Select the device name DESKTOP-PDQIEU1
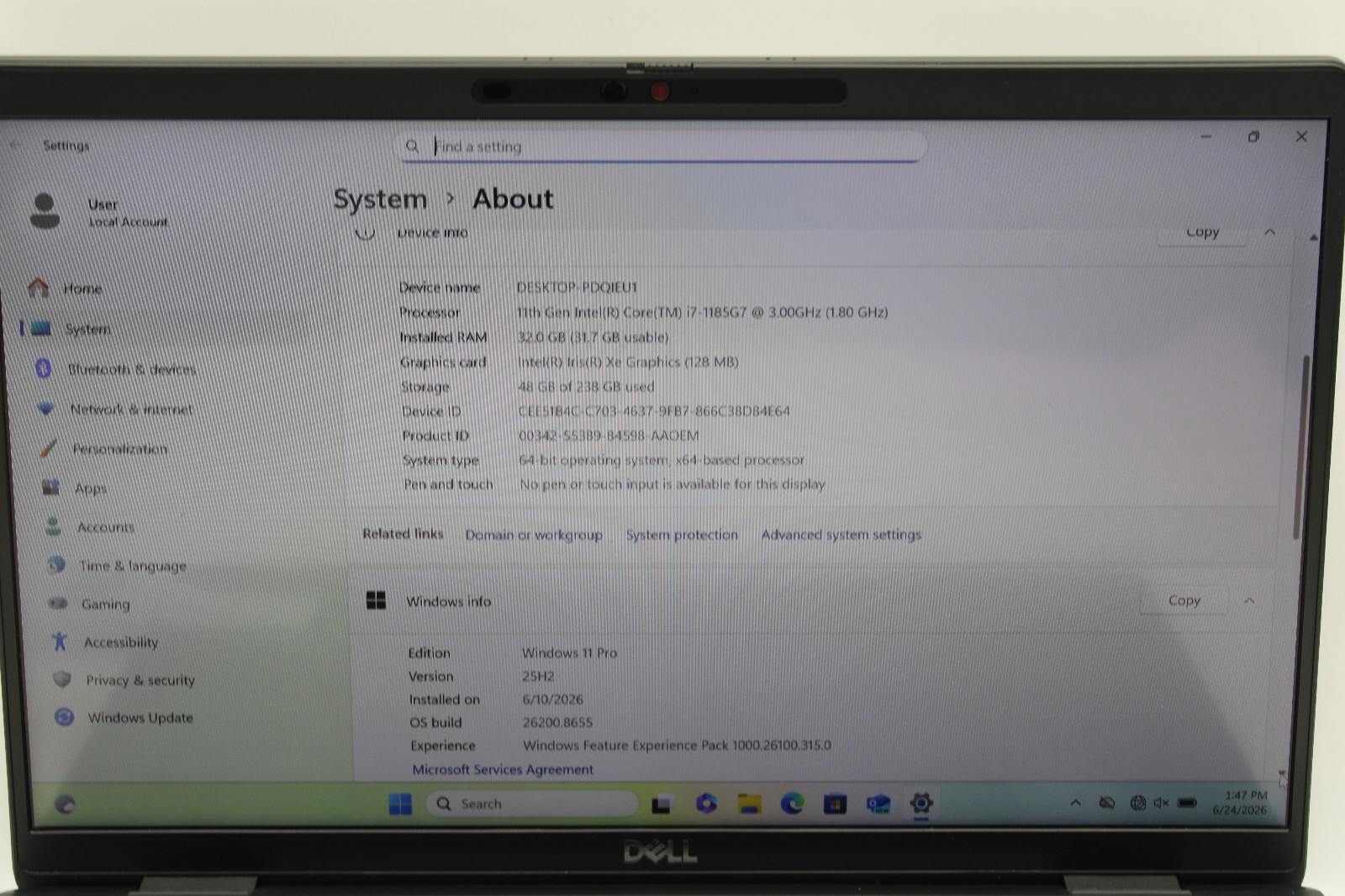The height and width of the screenshot is (896, 1345). coord(577,287)
